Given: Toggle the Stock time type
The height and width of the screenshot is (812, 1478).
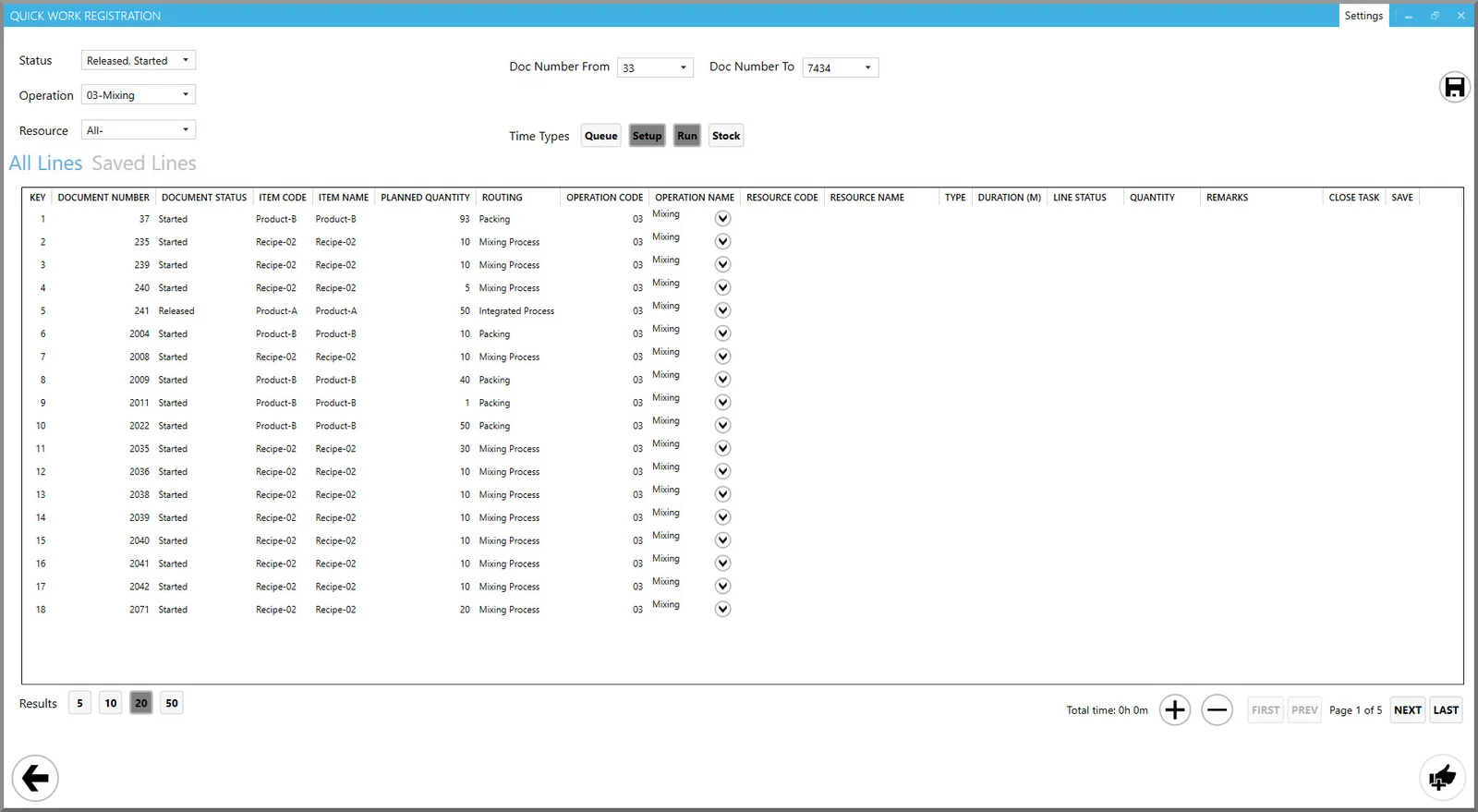Looking at the screenshot, I should 726,136.
